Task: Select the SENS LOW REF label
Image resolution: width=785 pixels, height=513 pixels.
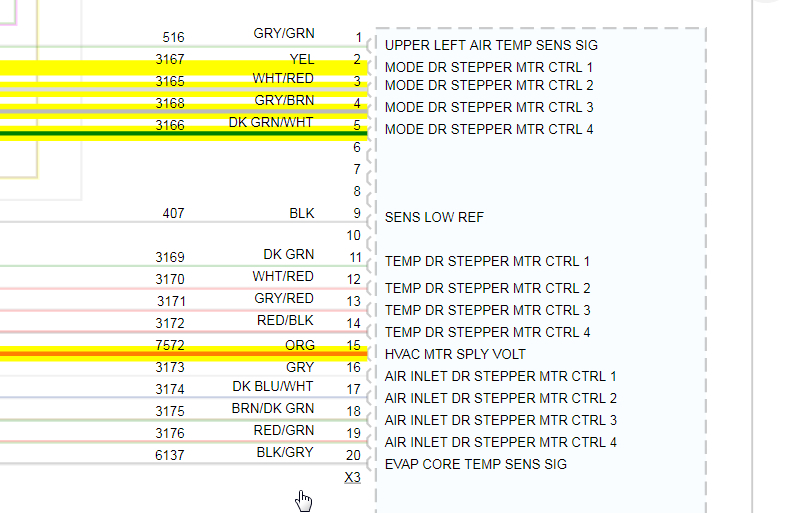Action: tap(434, 218)
